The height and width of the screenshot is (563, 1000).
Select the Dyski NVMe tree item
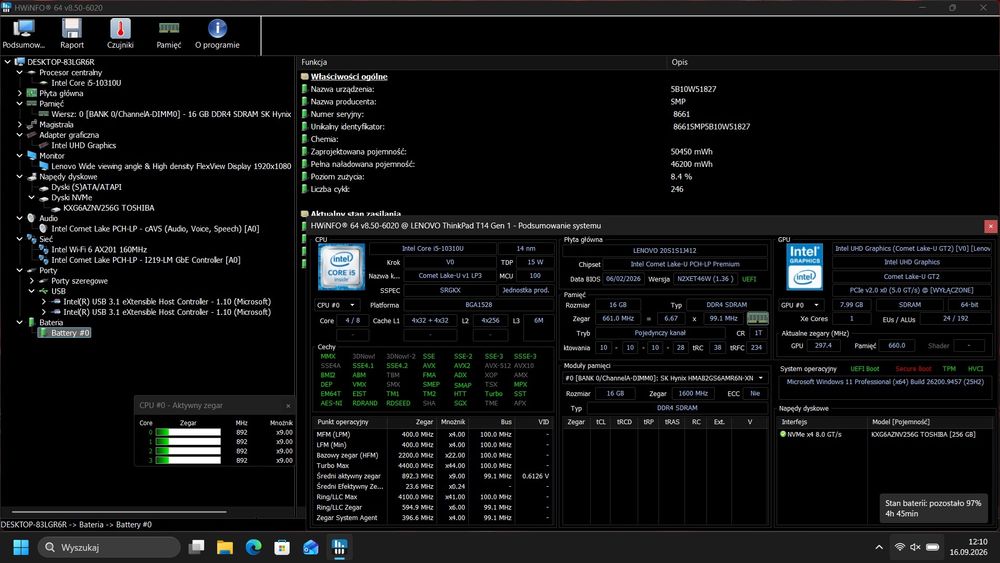pyautogui.click(x=71, y=198)
